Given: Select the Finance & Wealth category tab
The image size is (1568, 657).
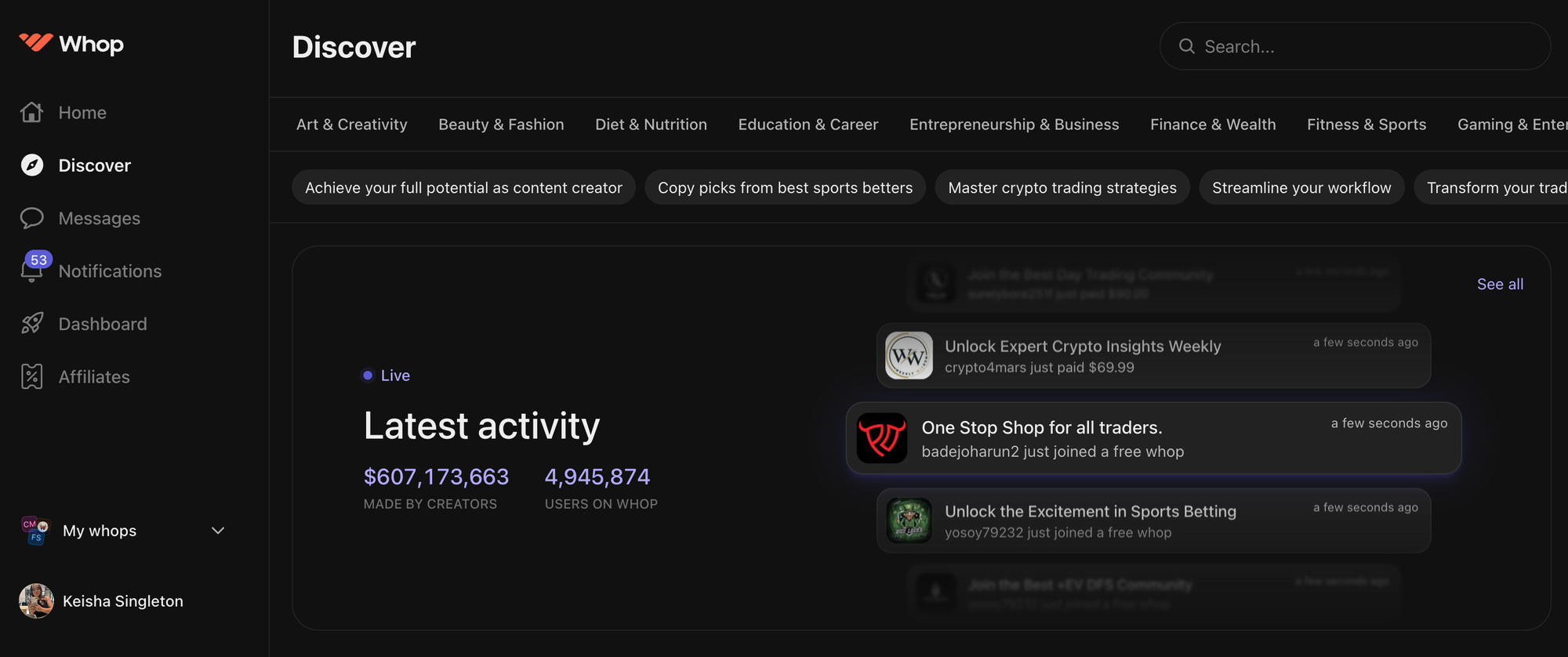Looking at the screenshot, I should click(1213, 125).
